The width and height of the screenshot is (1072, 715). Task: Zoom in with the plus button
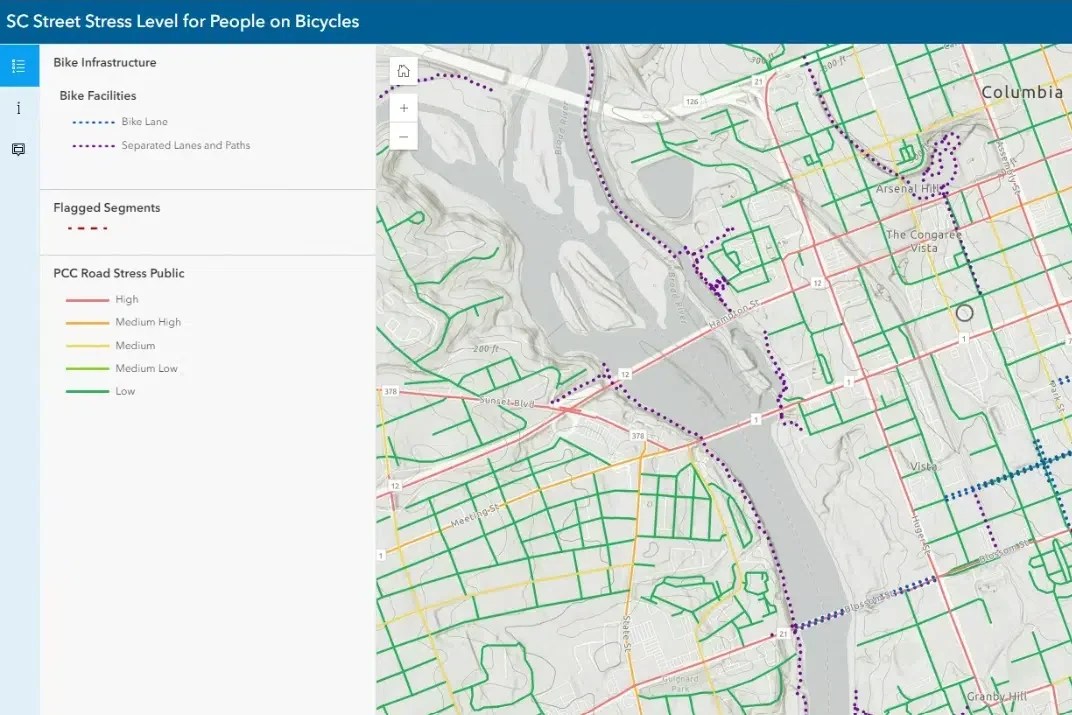403,108
